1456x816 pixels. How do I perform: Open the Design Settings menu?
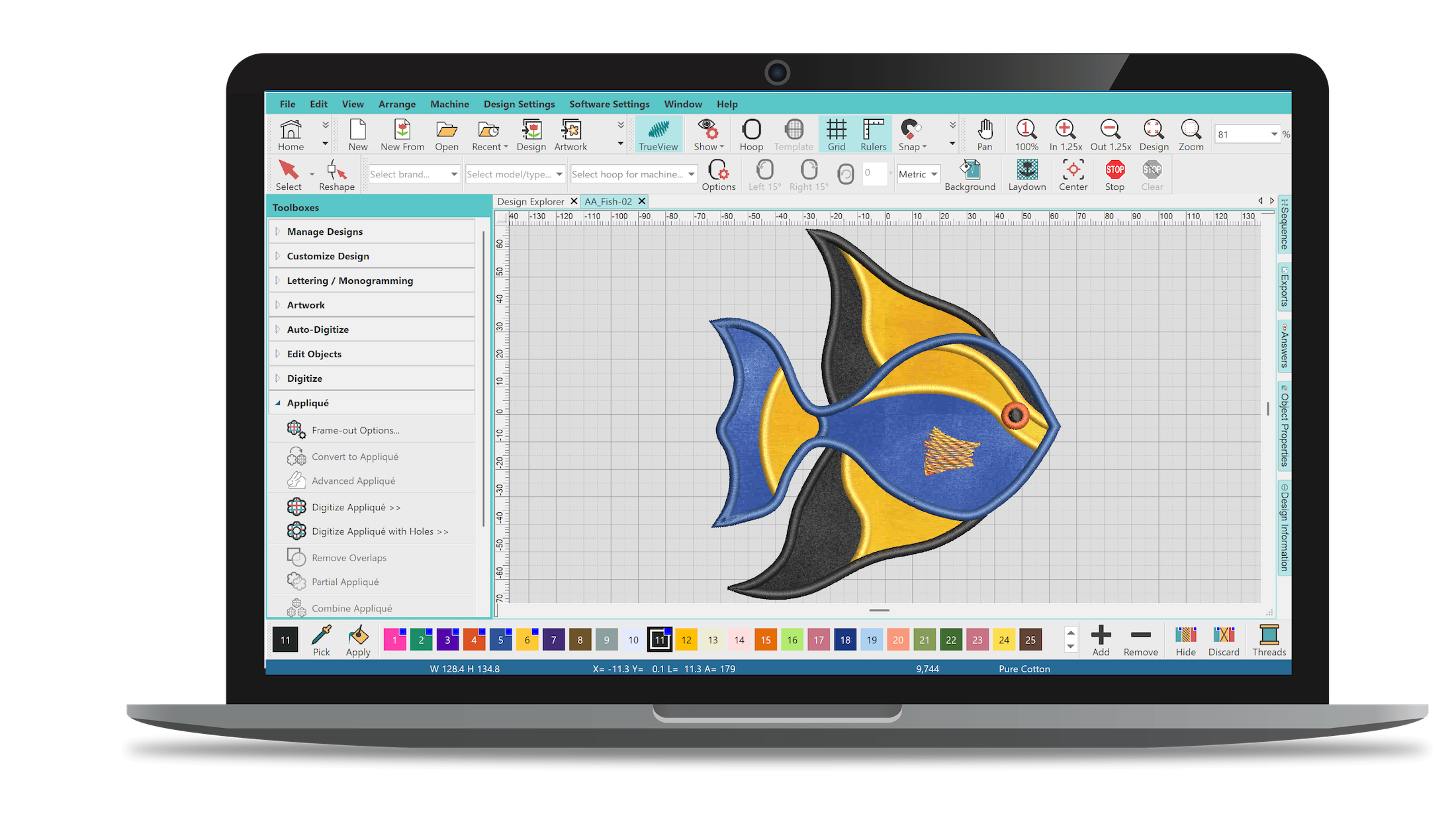[x=519, y=104]
